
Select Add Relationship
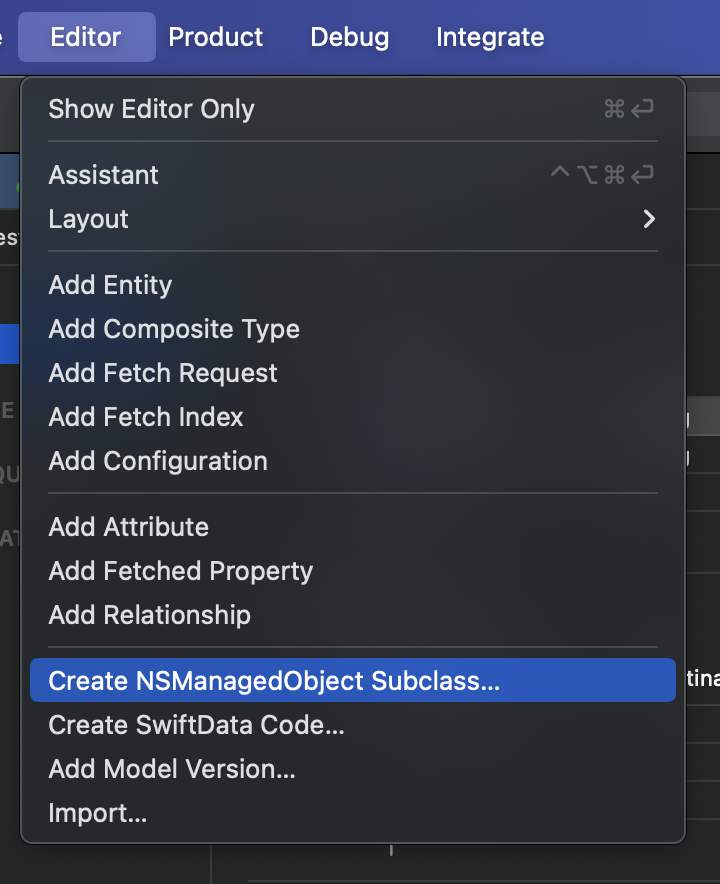click(353, 615)
